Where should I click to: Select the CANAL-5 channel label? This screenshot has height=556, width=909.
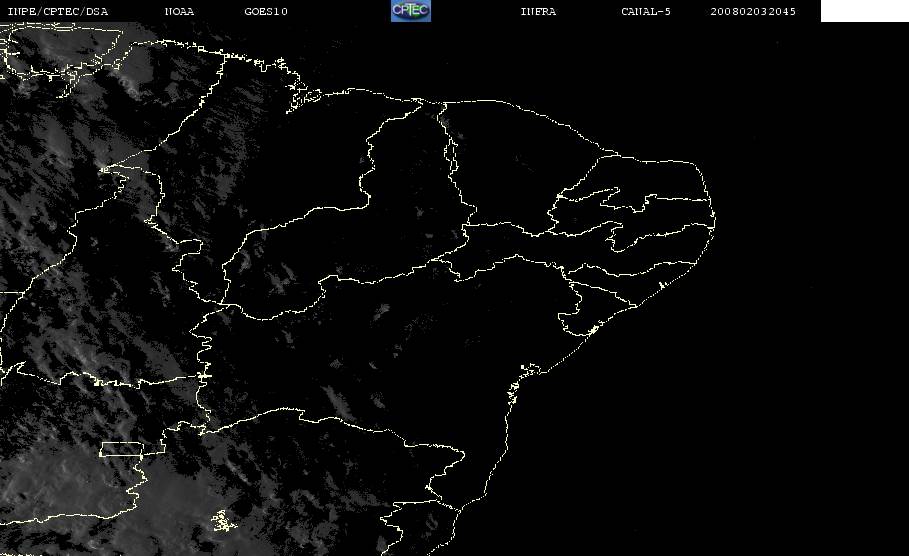(646, 11)
